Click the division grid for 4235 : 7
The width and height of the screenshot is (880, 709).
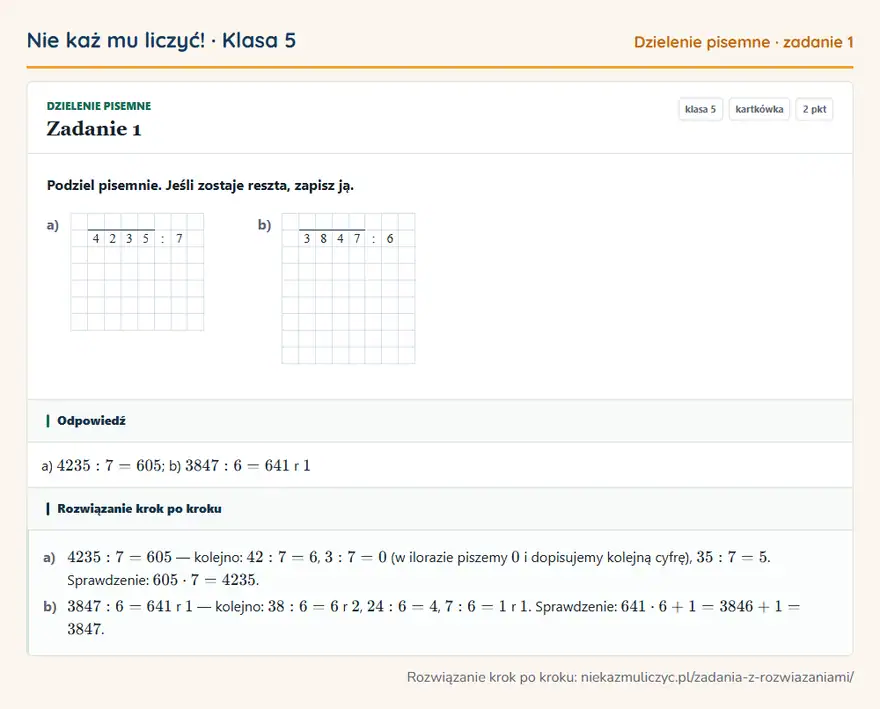point(137,272)
